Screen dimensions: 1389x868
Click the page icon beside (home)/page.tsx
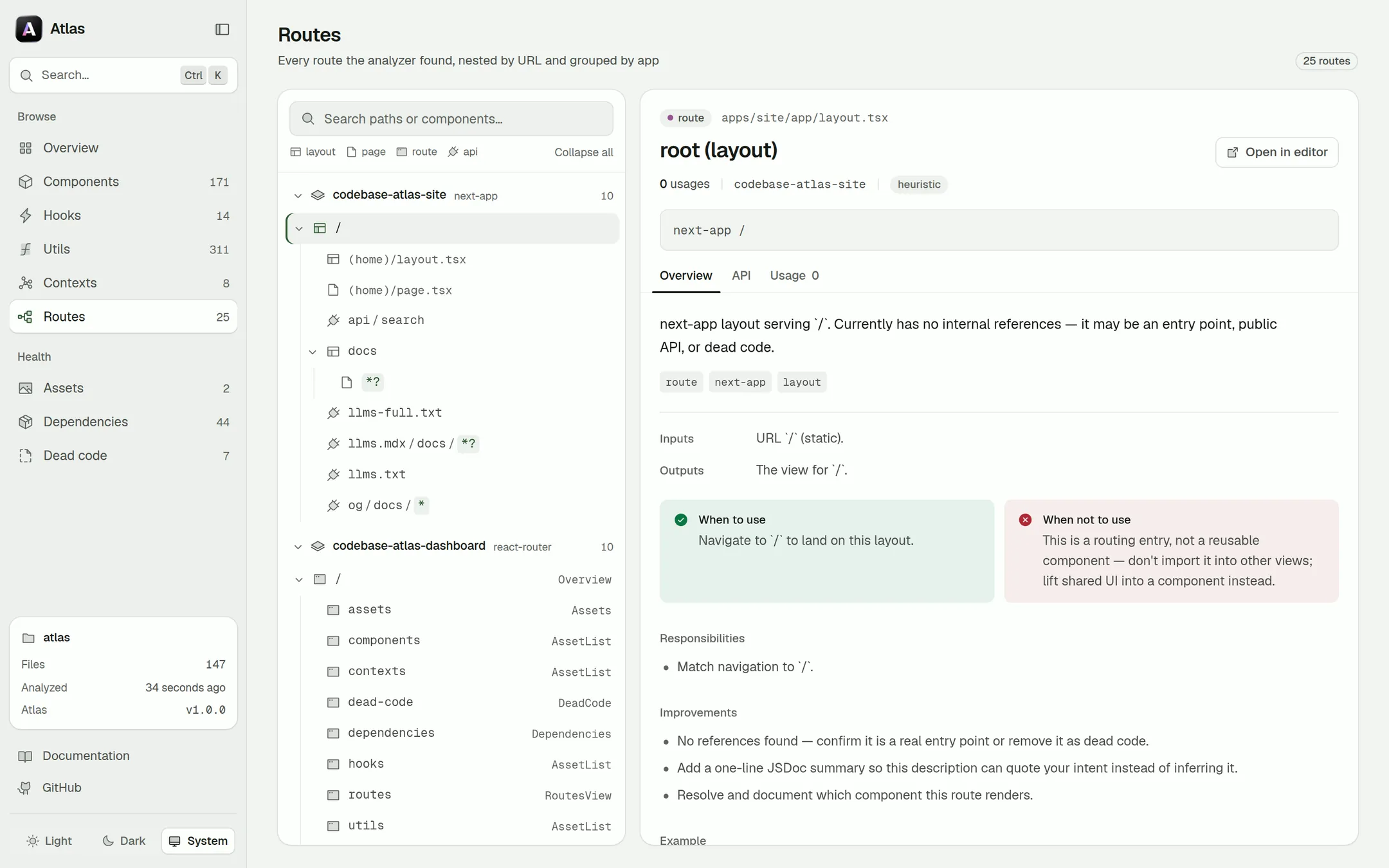[333, 290]
